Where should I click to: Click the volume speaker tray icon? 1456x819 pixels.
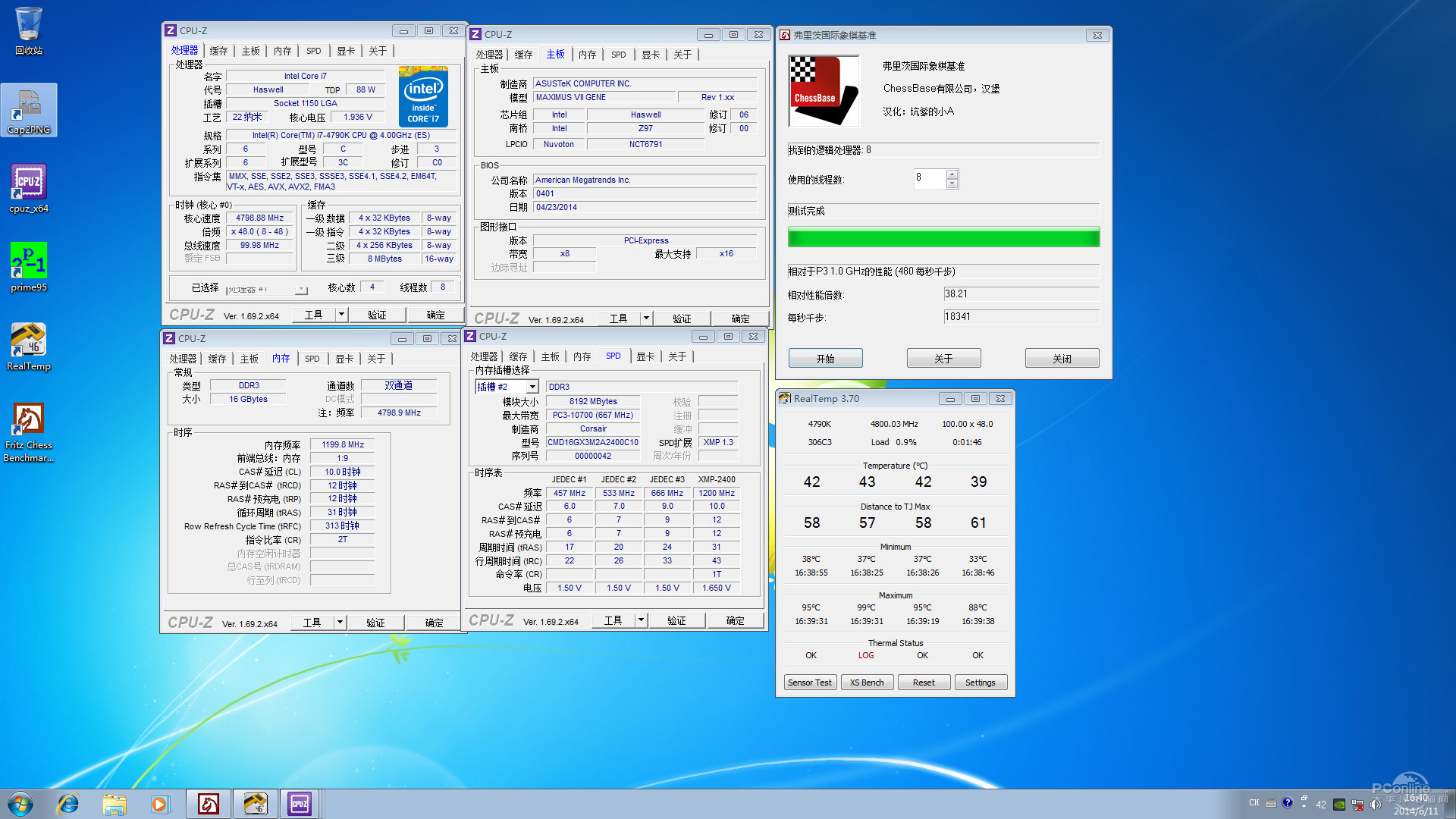[x=1375, y=804]
